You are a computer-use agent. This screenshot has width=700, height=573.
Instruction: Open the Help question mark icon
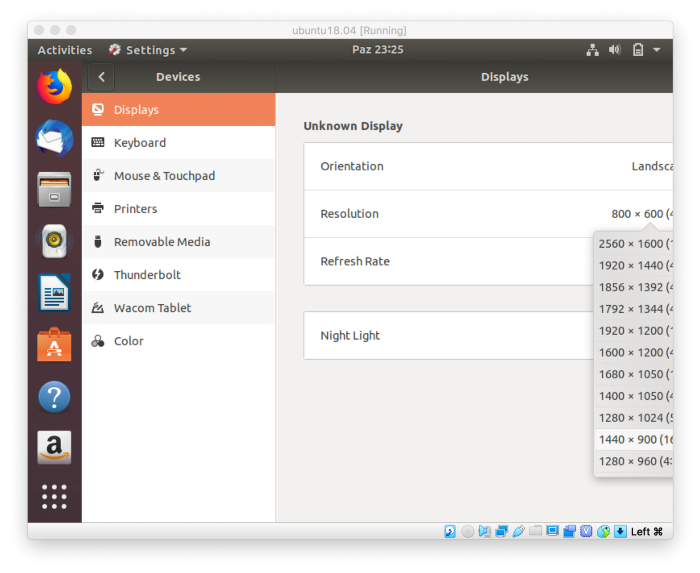coord(54,397)
